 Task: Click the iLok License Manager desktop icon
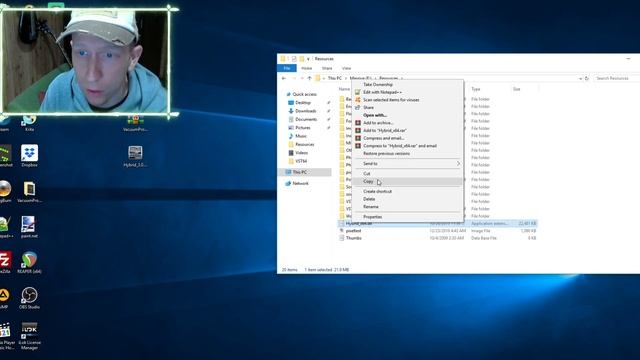(29, 336)
